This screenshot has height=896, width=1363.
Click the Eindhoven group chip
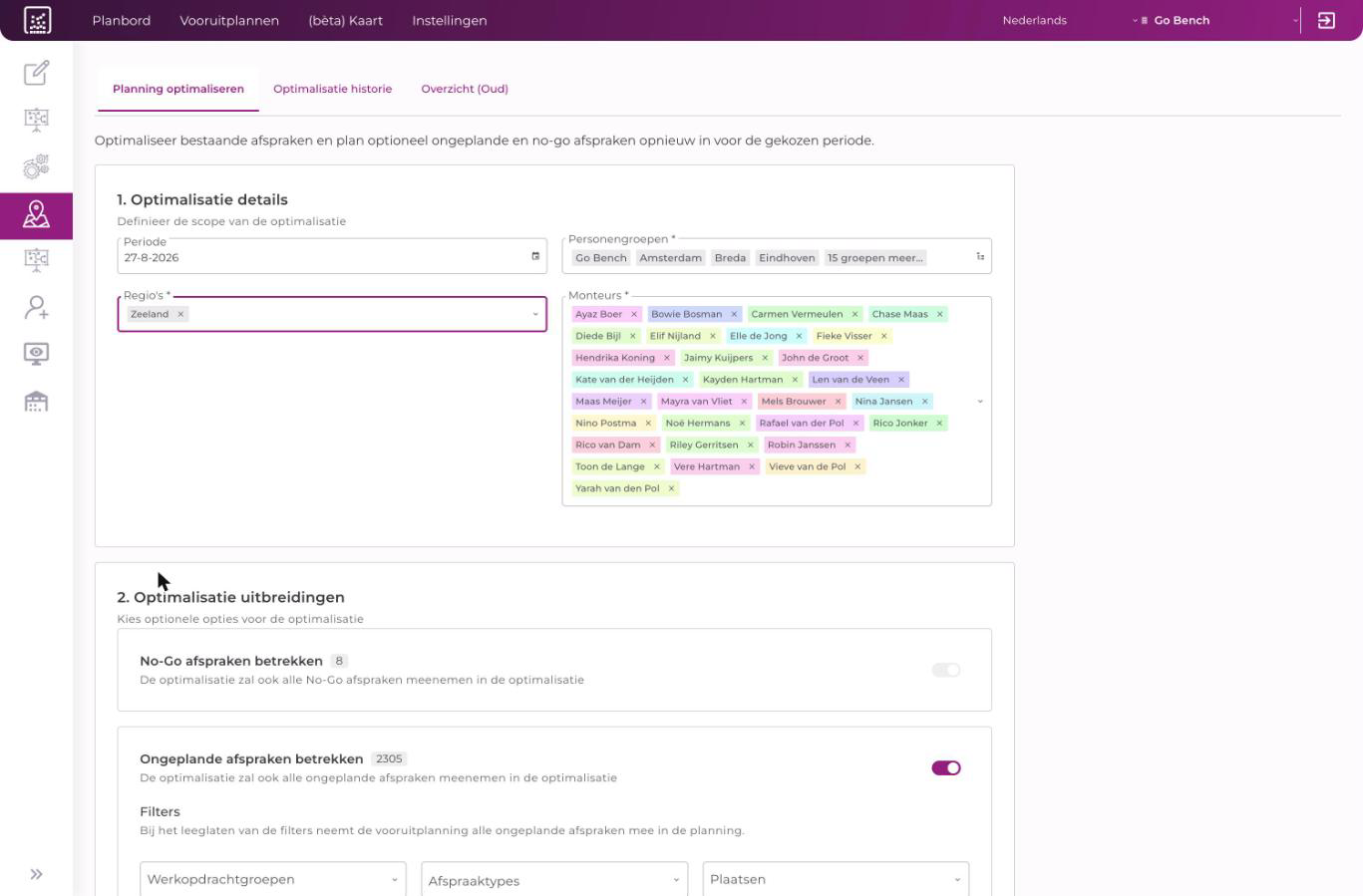[787, 257]
